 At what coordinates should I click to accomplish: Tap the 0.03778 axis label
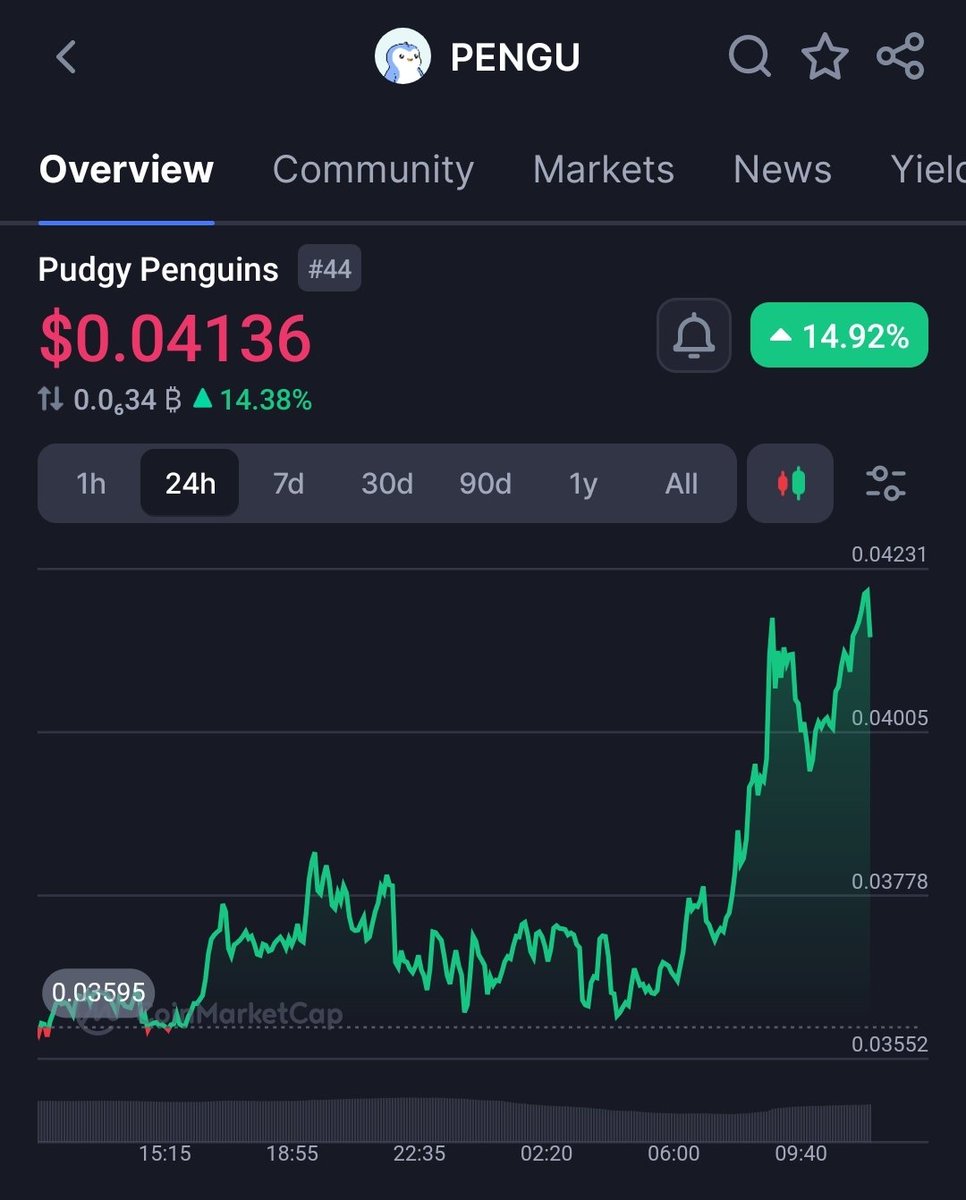click(x=889, y=881)
